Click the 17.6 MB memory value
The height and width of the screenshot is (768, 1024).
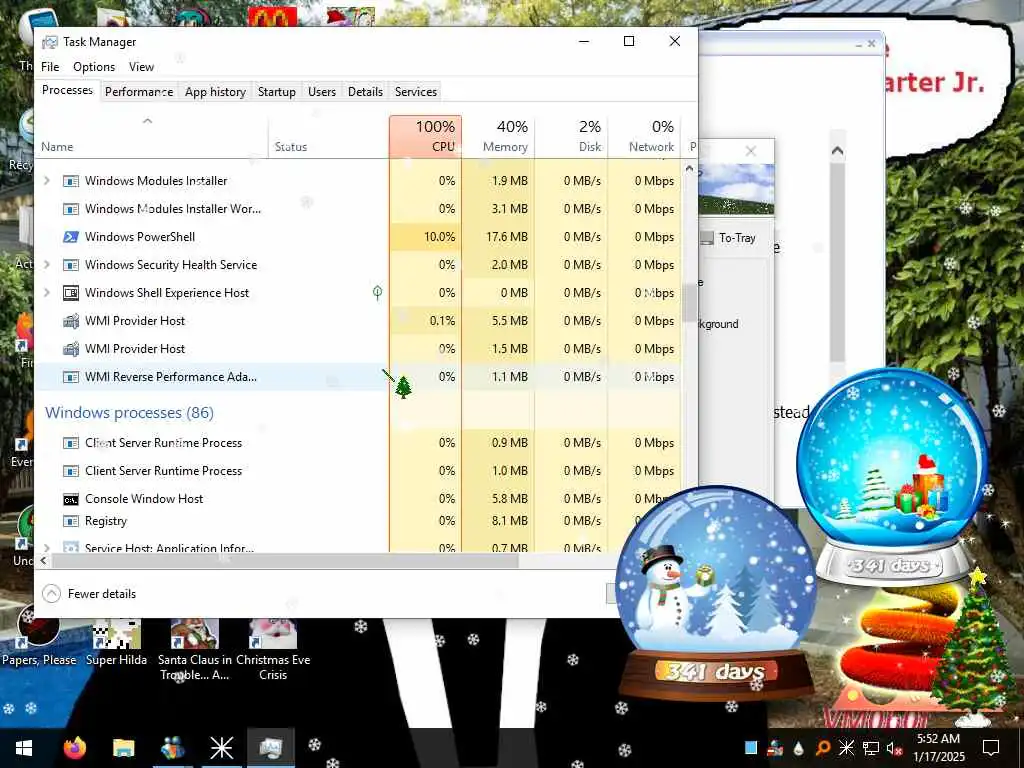(x=507, y=237)
